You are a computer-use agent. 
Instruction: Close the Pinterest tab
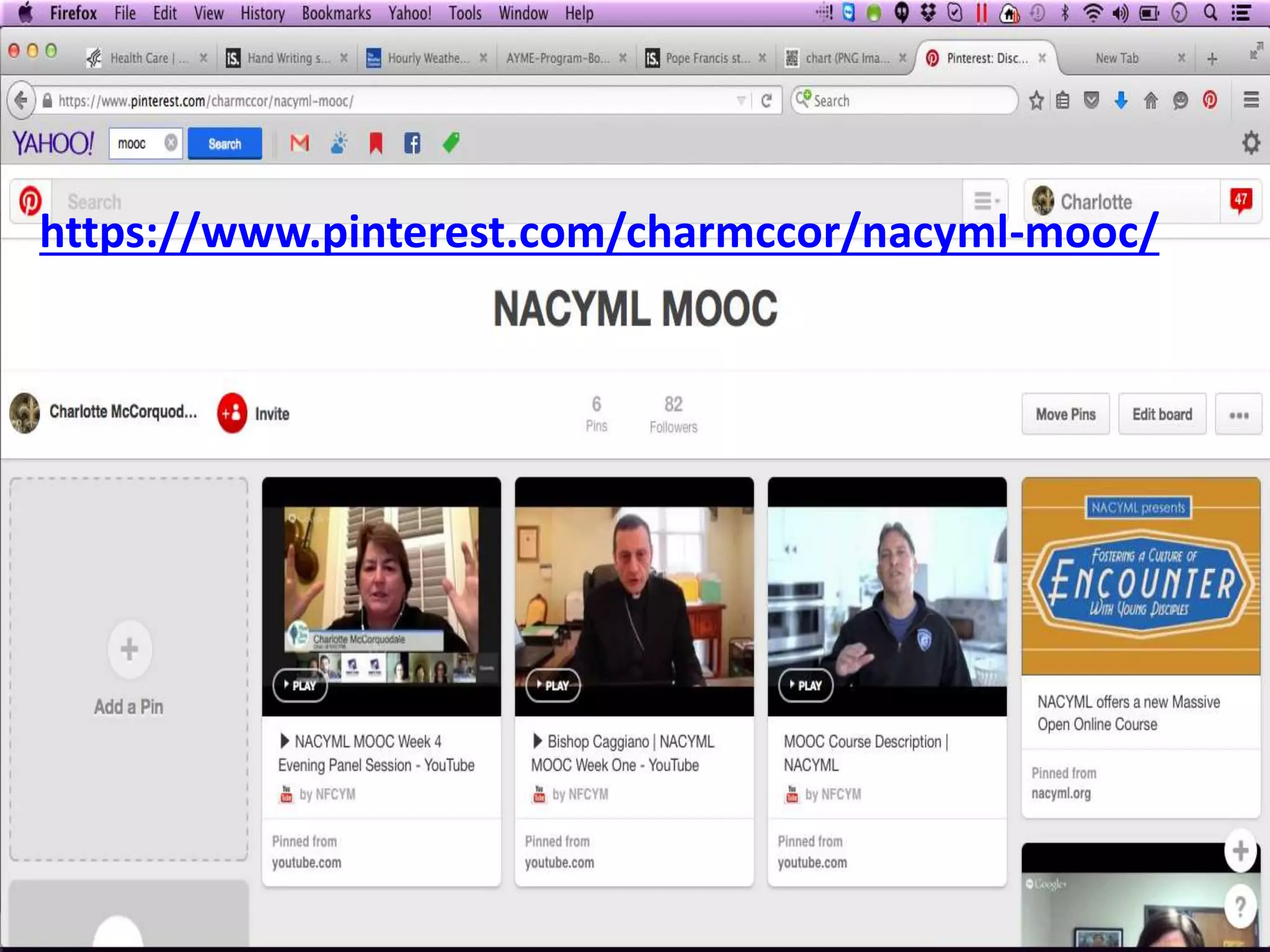tap(1042, 58)
